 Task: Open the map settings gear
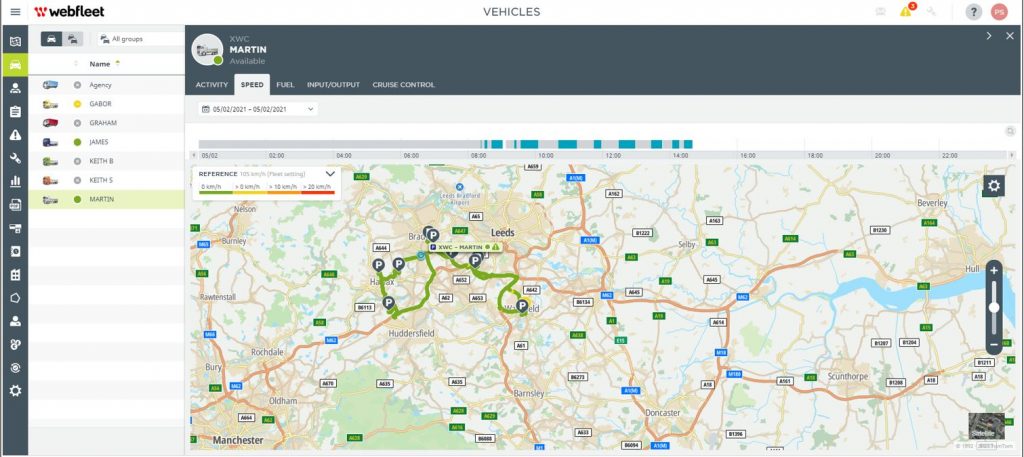993,186
